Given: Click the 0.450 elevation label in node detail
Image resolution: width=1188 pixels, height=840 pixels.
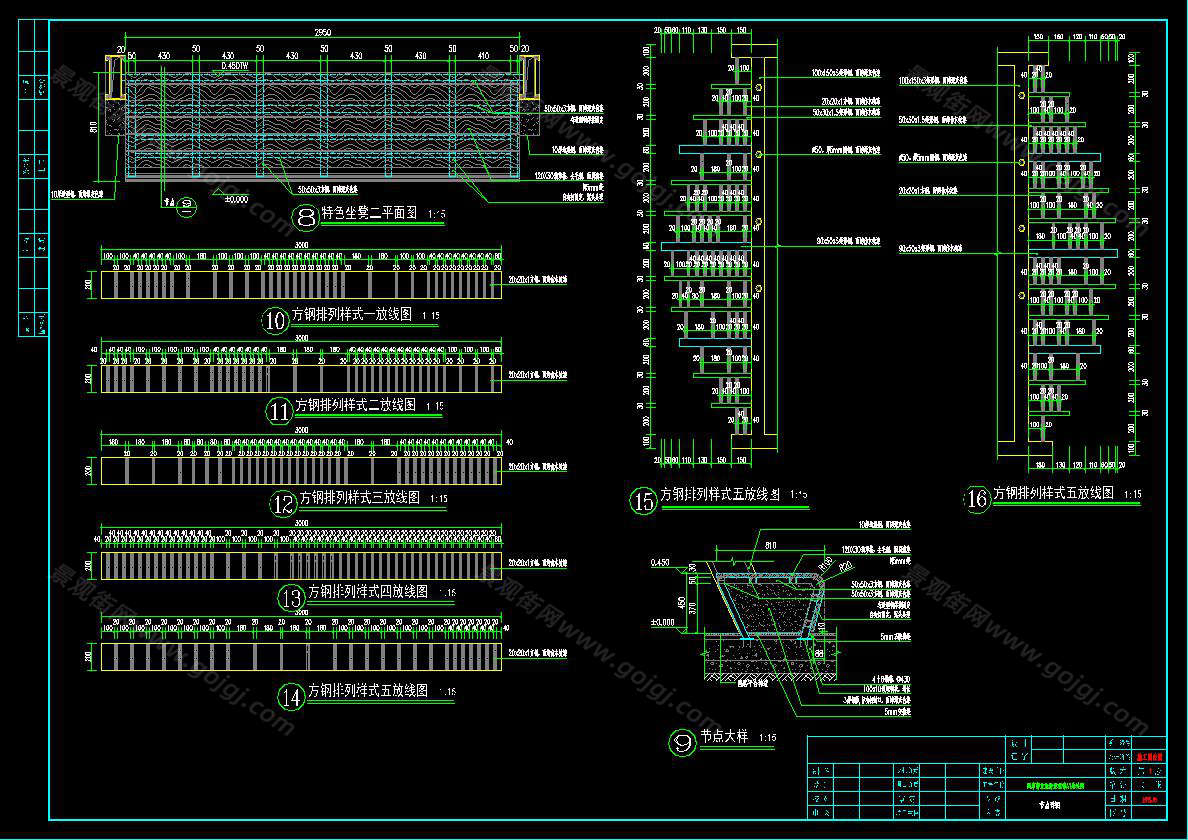Looking at the screenshot, I should point(661,562).
